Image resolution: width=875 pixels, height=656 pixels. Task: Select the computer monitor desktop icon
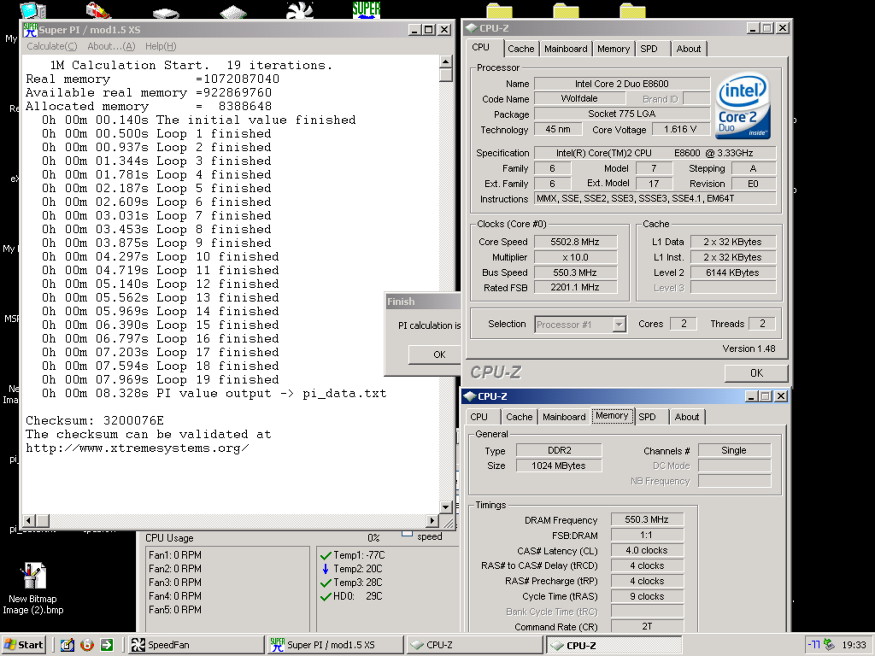(x=33, y=11)
